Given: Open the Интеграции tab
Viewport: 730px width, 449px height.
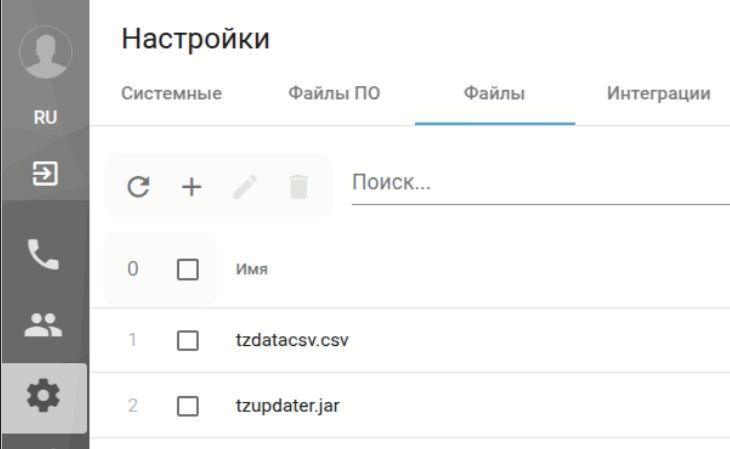Looking at the screenshot, I should coord(658,94).
